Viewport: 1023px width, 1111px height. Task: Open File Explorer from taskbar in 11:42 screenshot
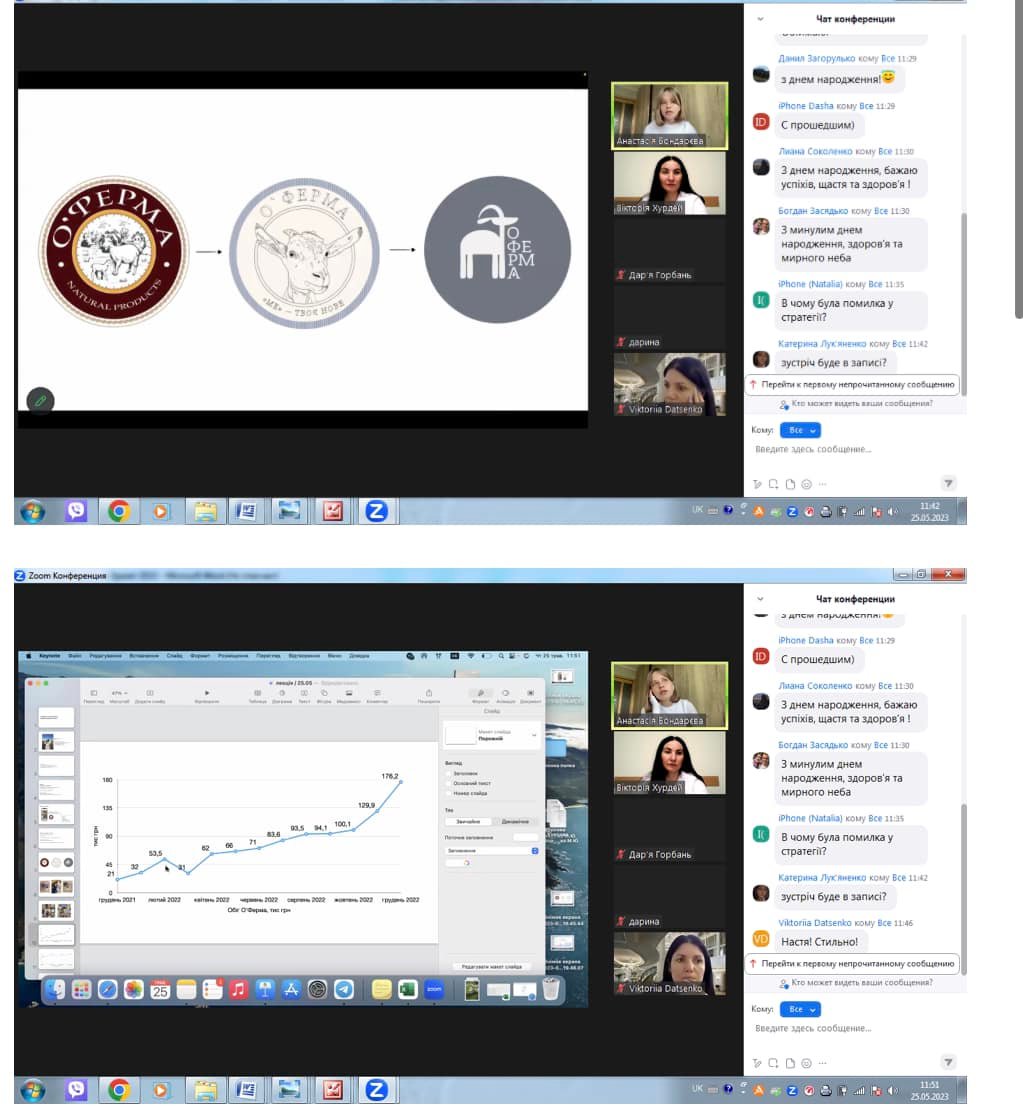[x=205, y=511]
